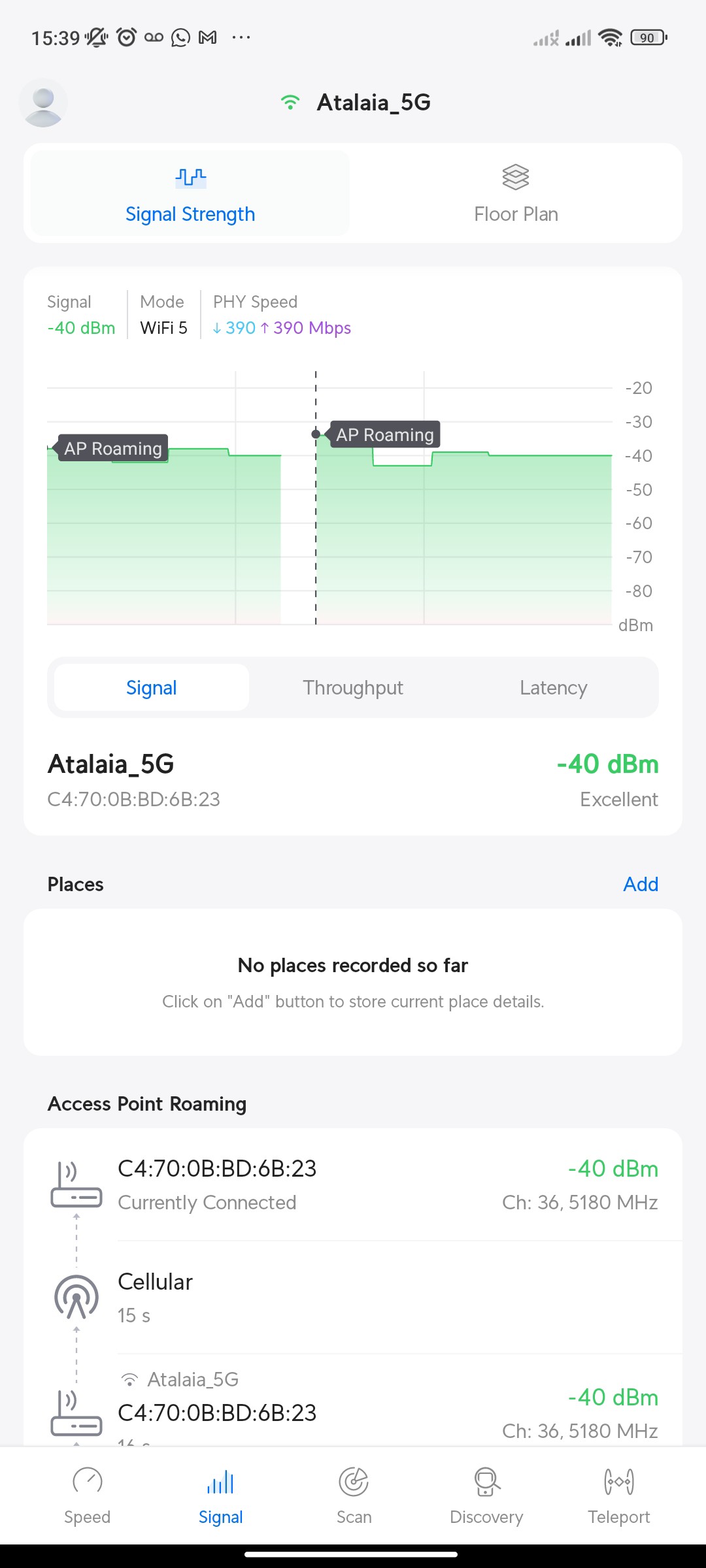Tap the green WiFi icon beside Atalaia_5G title

pyautogui.click(x=290, y=103)
